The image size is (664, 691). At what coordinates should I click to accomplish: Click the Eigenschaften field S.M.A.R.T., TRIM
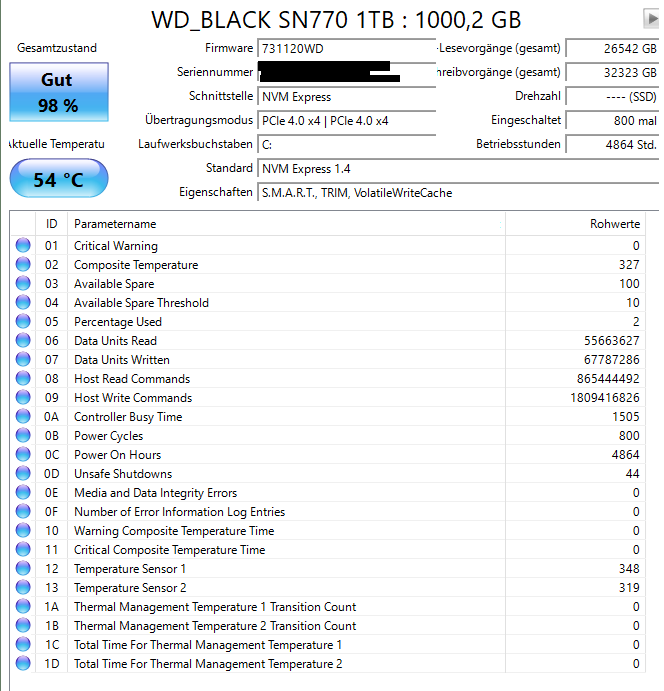click(x=458, y=193)
